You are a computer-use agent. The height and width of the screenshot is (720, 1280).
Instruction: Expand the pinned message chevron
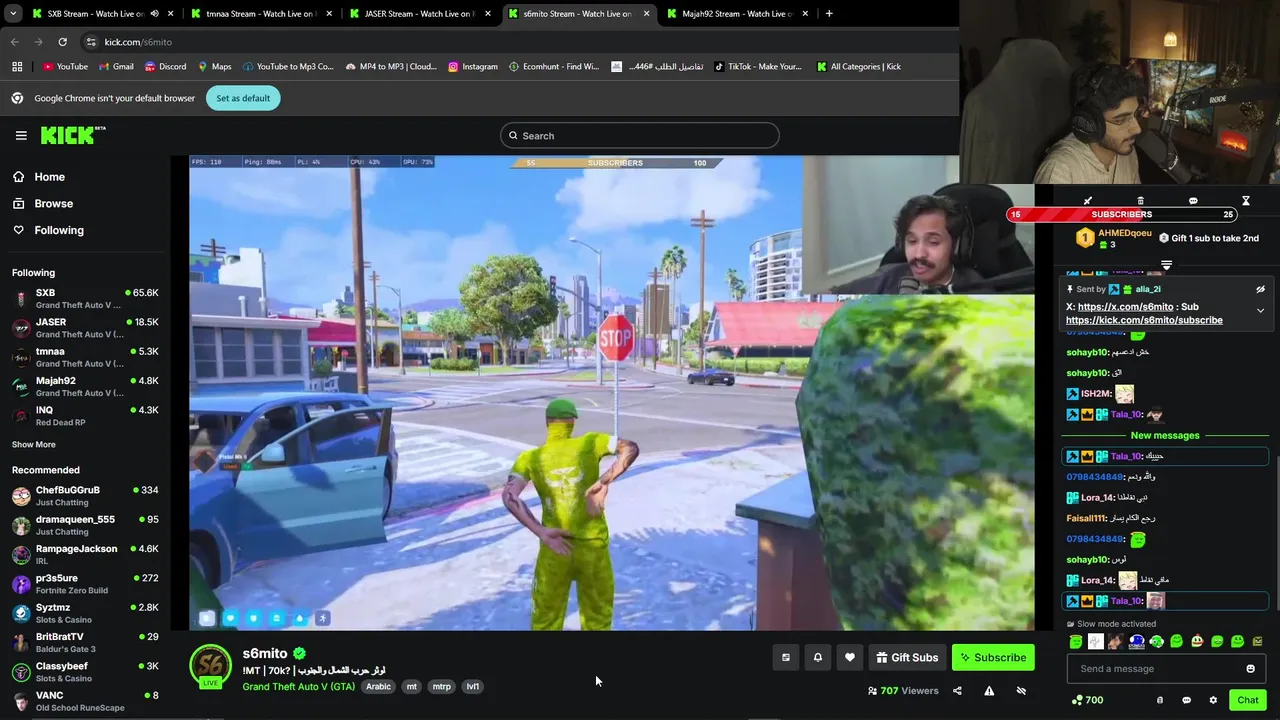[x=1260, y=311]
